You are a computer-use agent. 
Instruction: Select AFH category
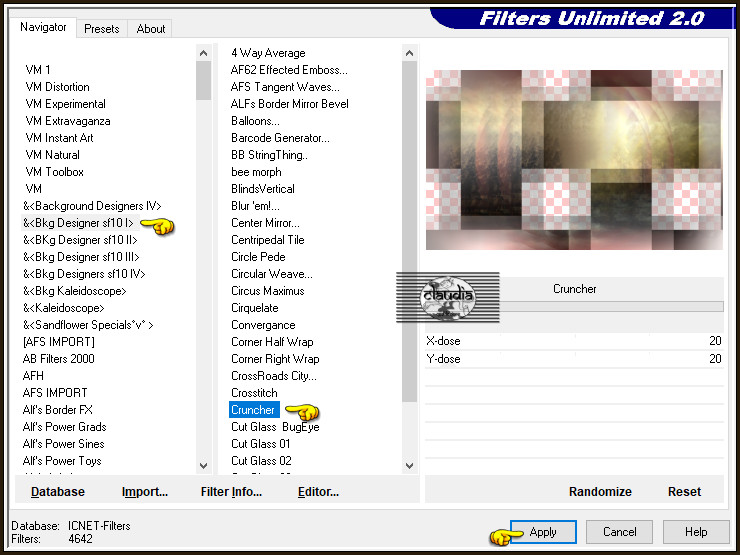click(x=33, y=376)
